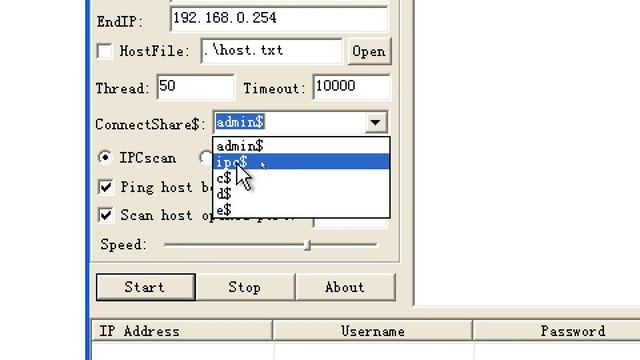The width and height of the screenshot is (640, 360).
Task: Toggle the Scan host open port checkbox
Action: [x=106, y=215]
